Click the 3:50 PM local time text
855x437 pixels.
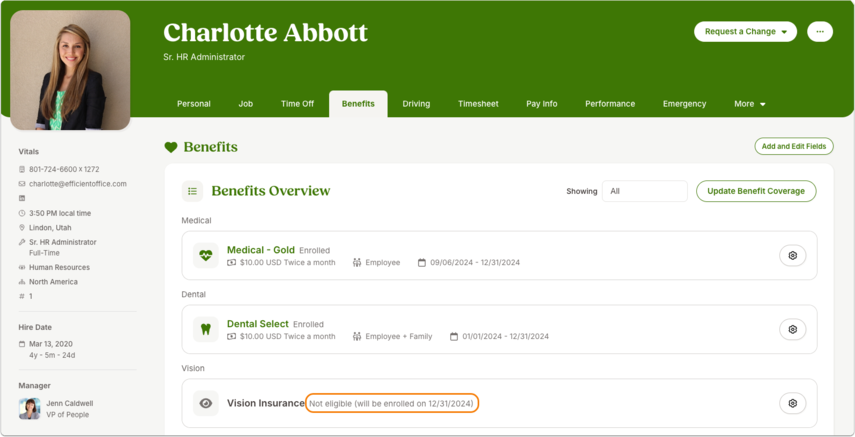[x=60, y=213]
